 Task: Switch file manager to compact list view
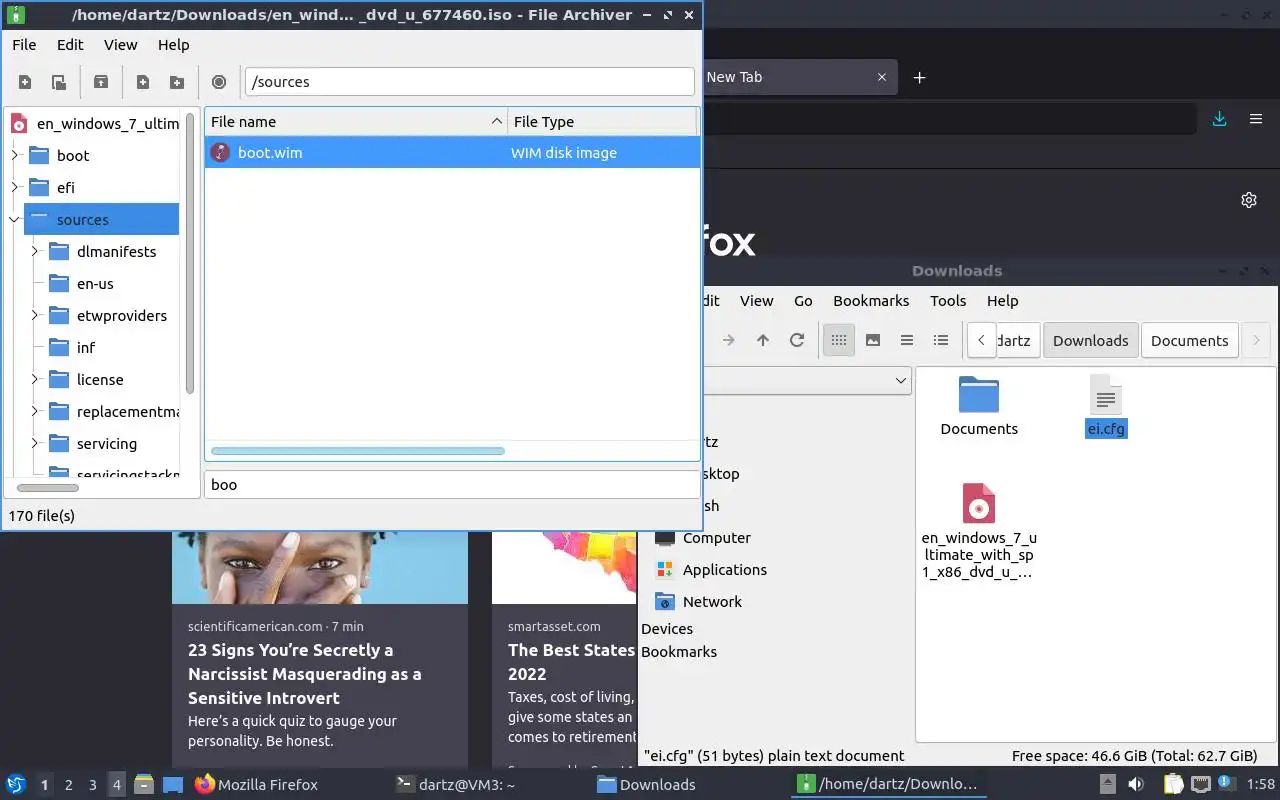point(907,340)
